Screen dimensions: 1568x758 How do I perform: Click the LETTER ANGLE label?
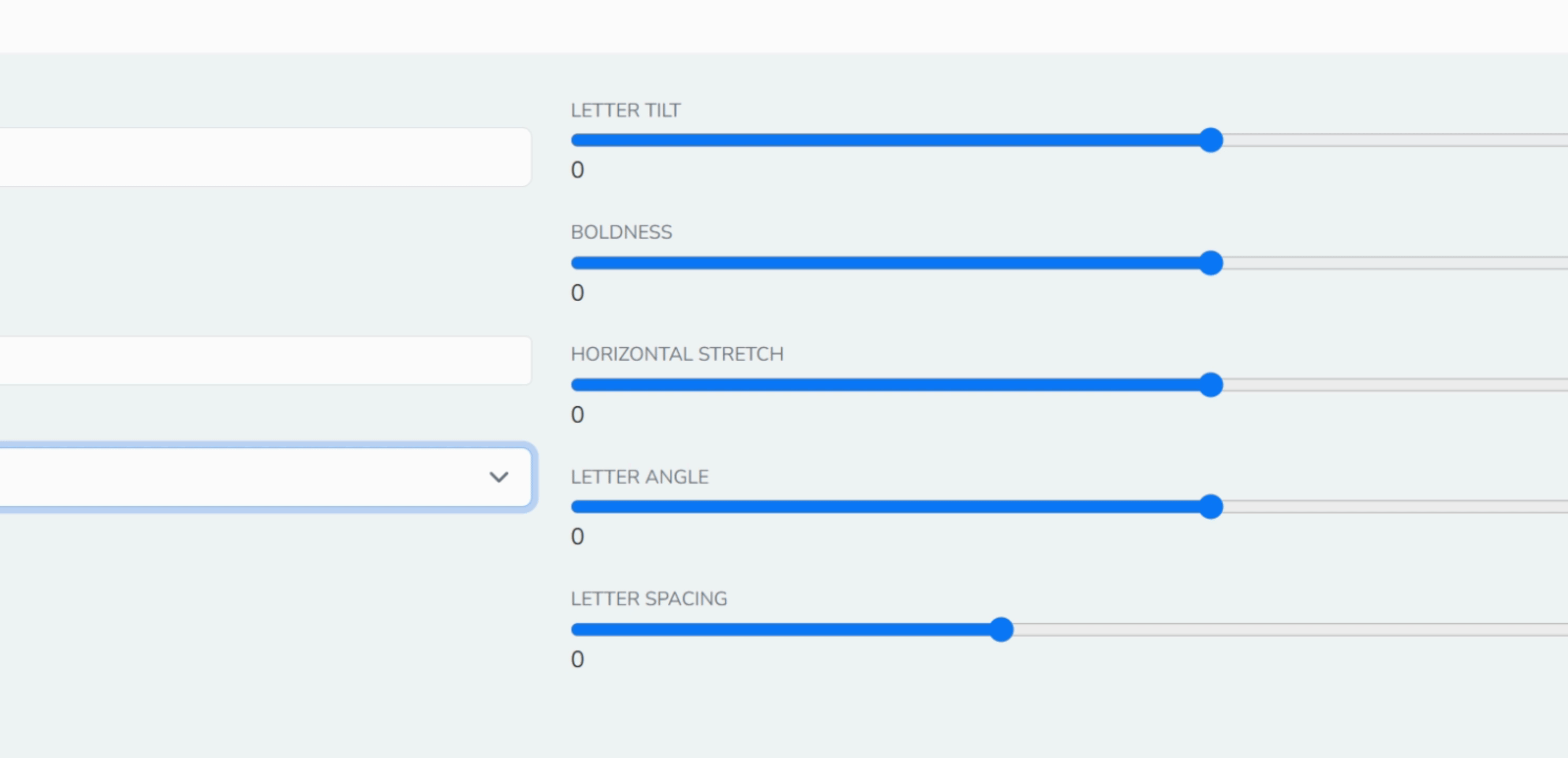coord(639,477)
